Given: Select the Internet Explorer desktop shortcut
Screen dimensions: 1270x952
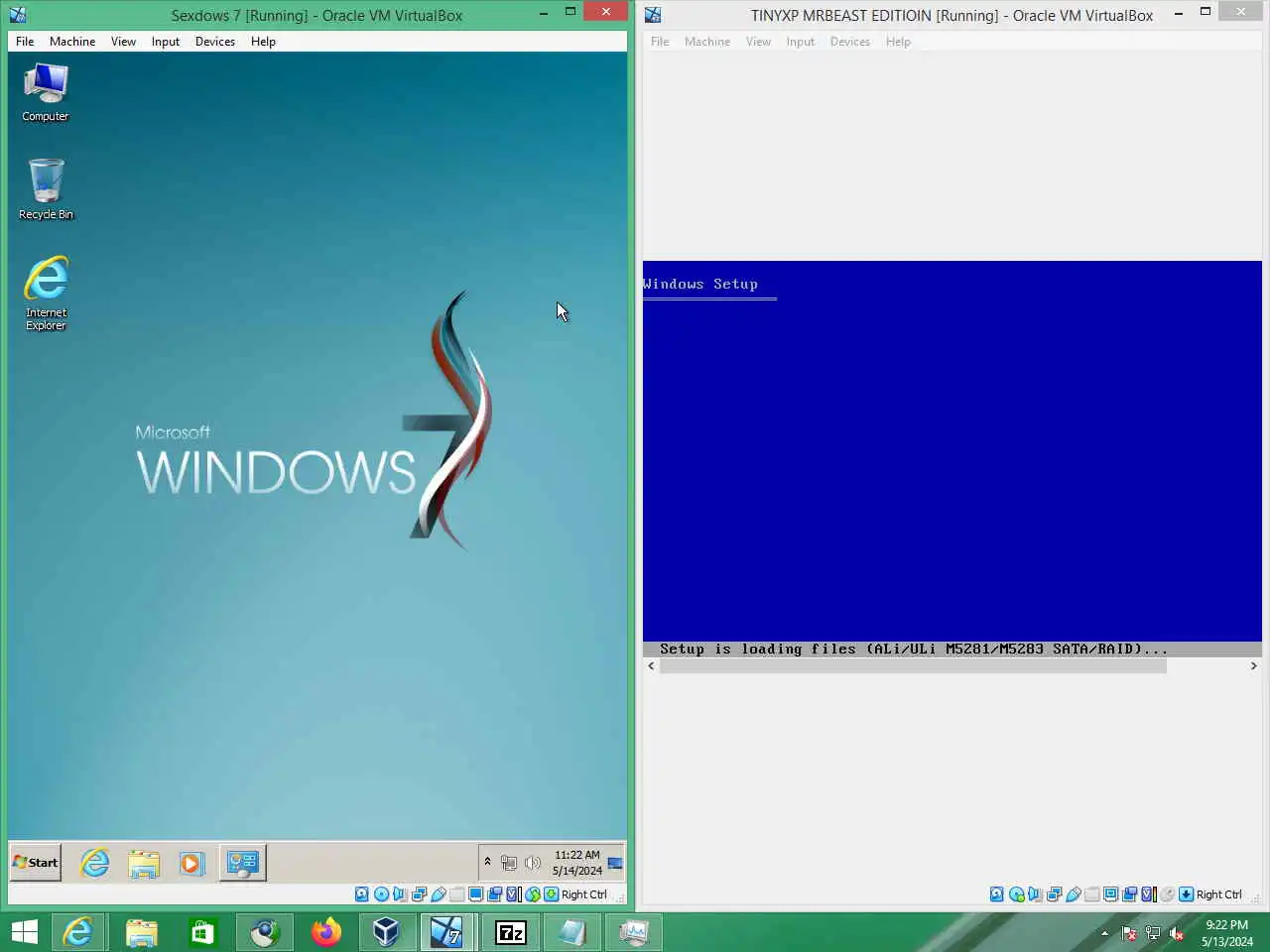Looking at the screenshot, I should (46, 294).
